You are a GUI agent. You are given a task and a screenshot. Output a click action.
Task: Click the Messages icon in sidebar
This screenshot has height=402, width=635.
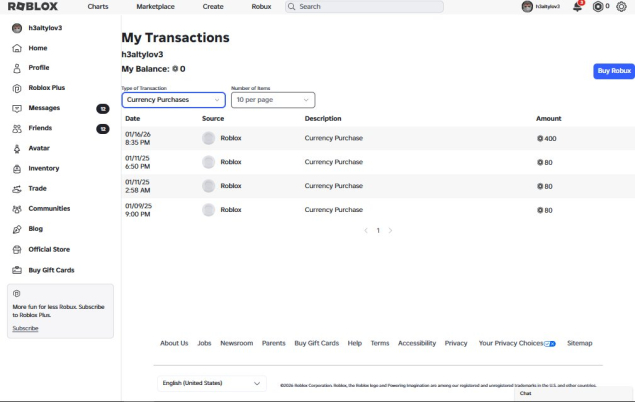coord(17,108)
